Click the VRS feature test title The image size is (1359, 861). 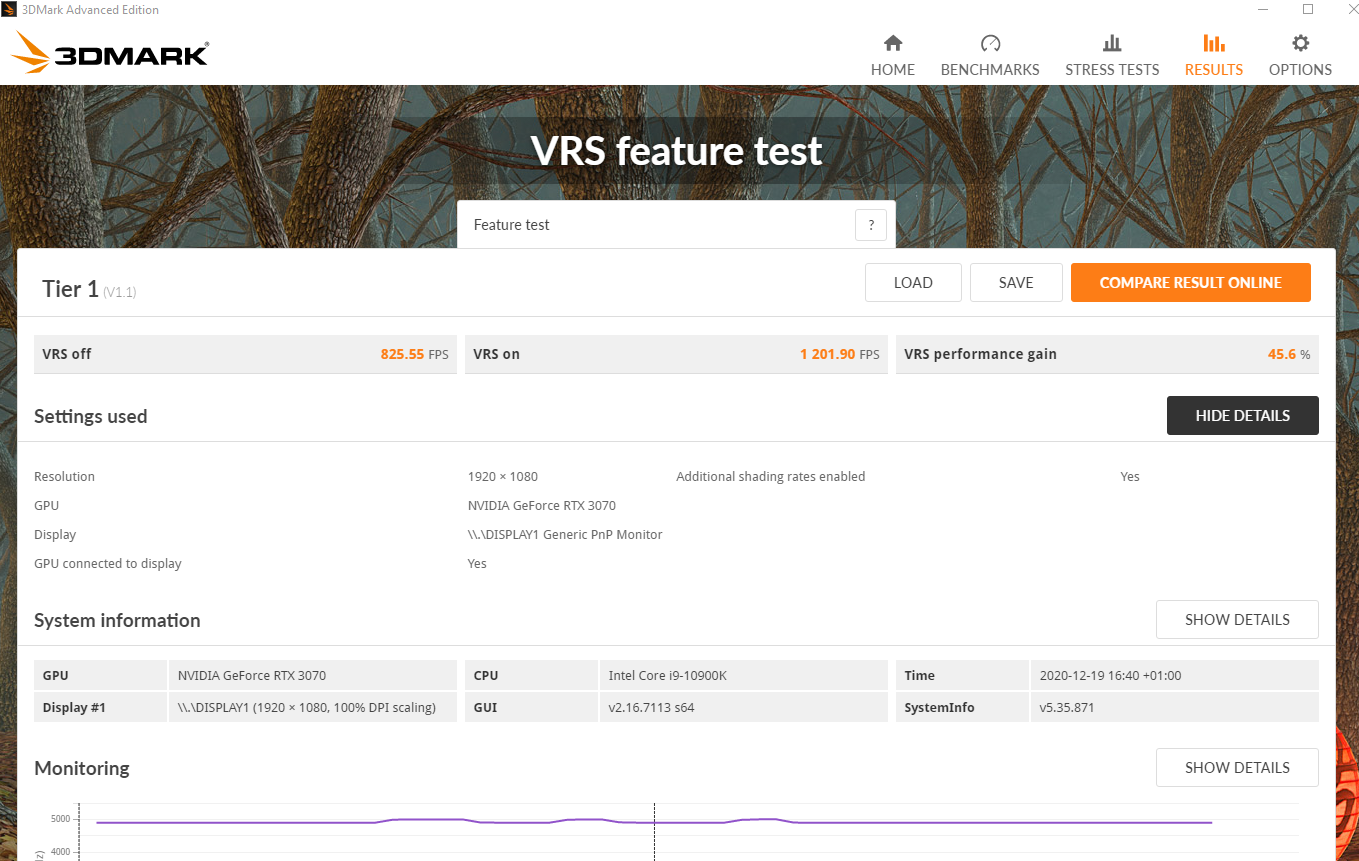pyautogui.click(x=677, y=151)
